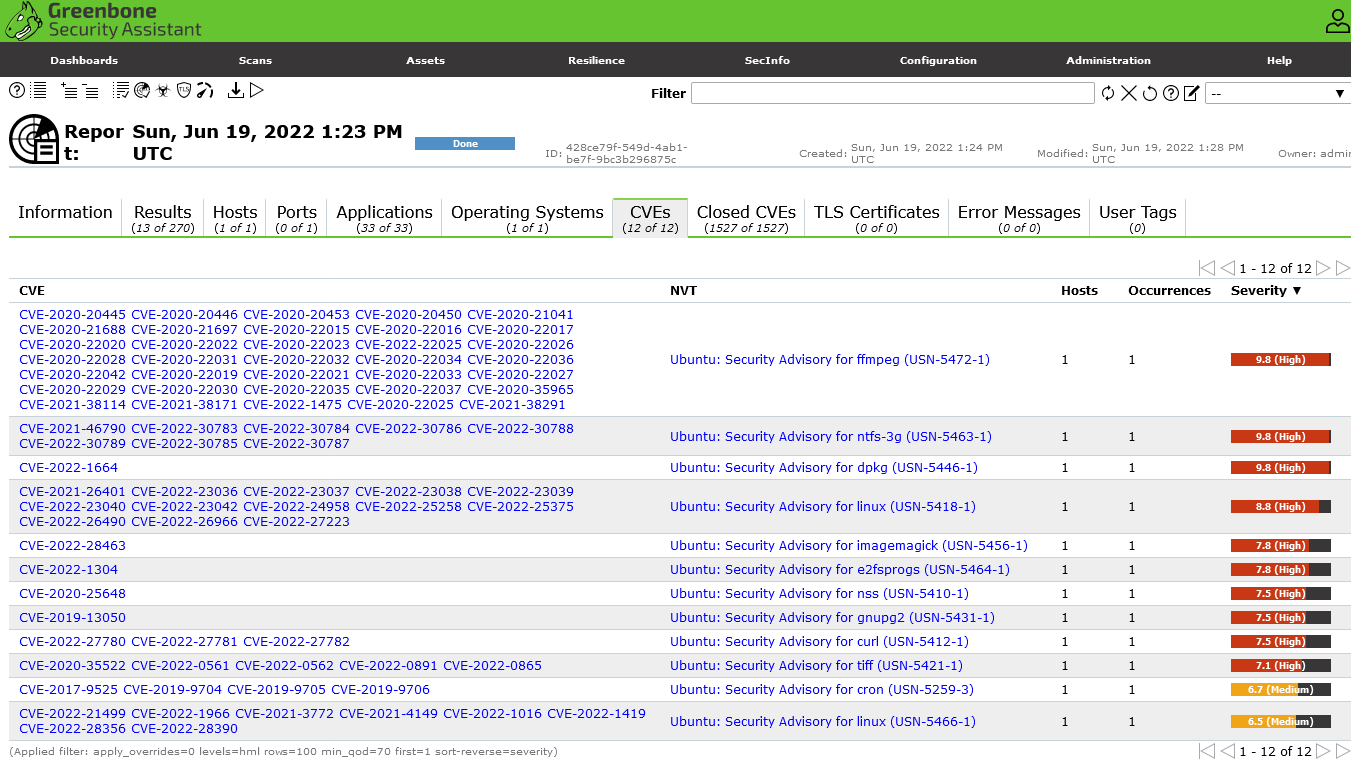Open the CVE-2022-1664 link
The width and height of the screenshot is (1351, 766).
68,468
